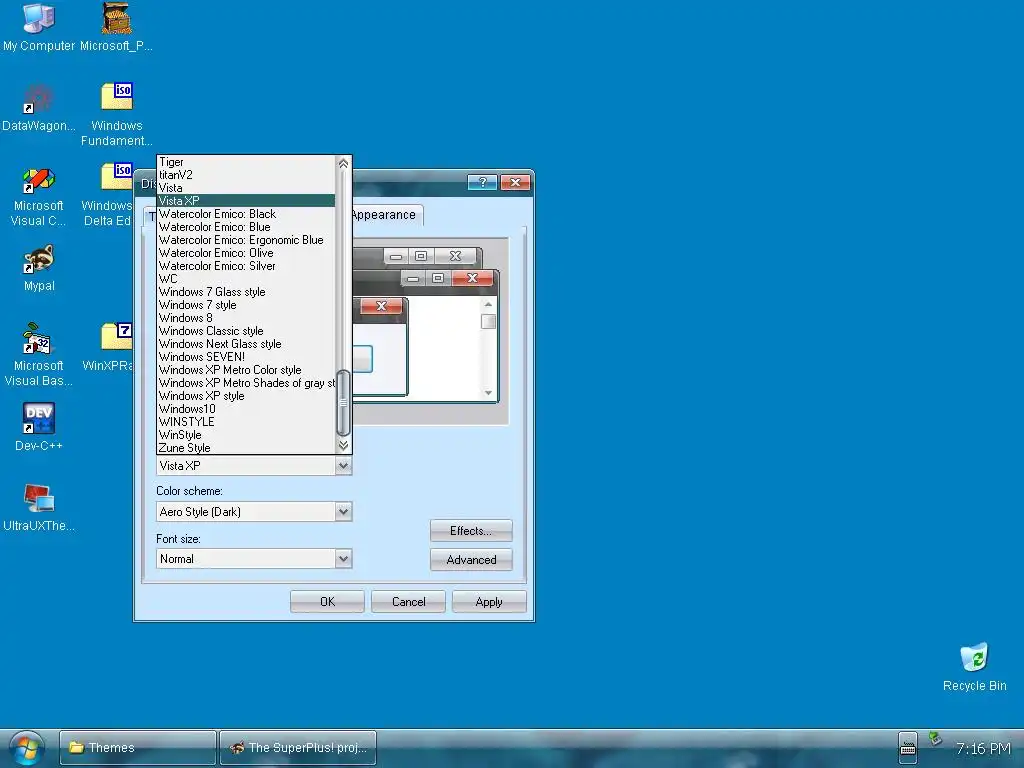
Task: Select the highlighted Vista XP entry
Action: click(x=246, y=200)
